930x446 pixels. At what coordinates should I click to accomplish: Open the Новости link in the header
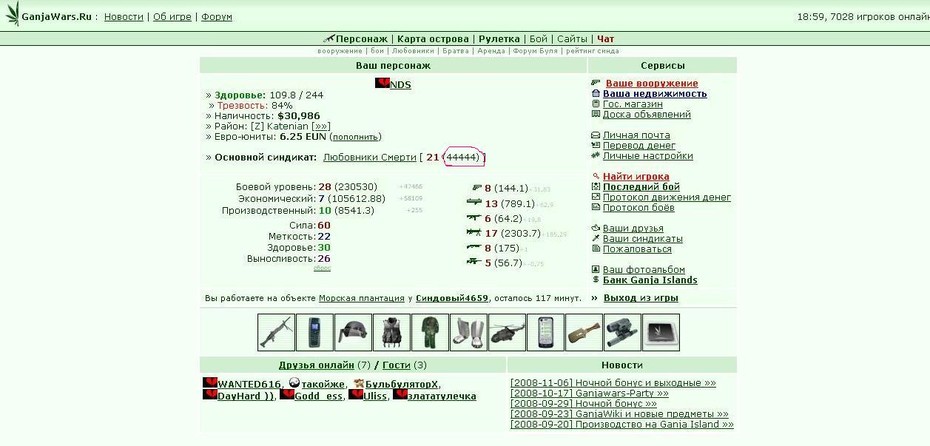click(123, 17)
